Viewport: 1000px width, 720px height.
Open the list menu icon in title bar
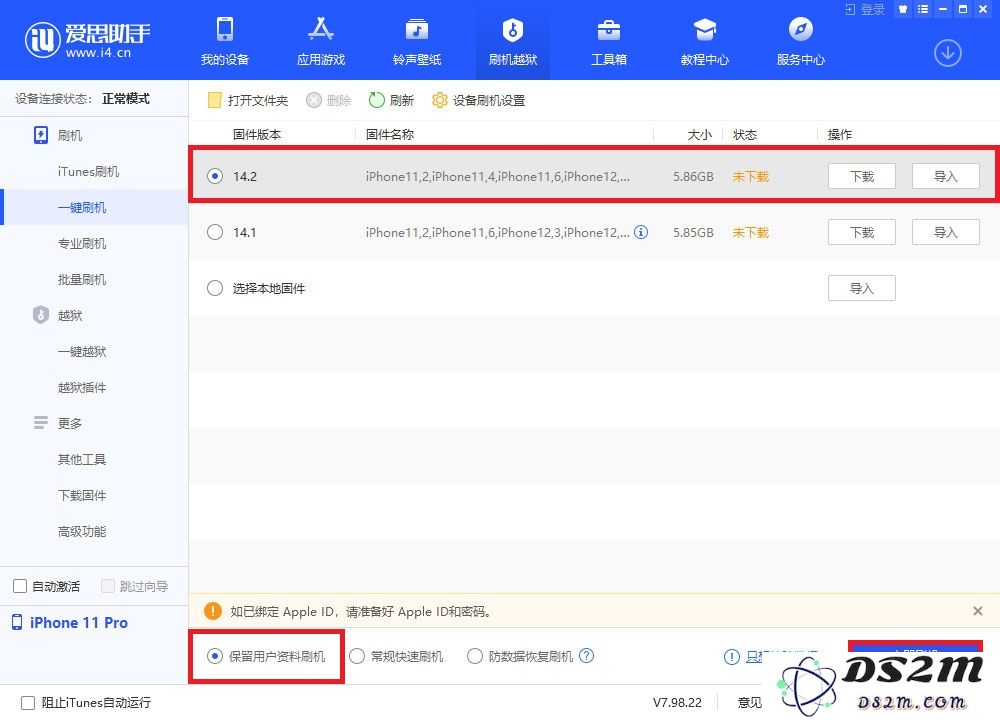point(923,9)
